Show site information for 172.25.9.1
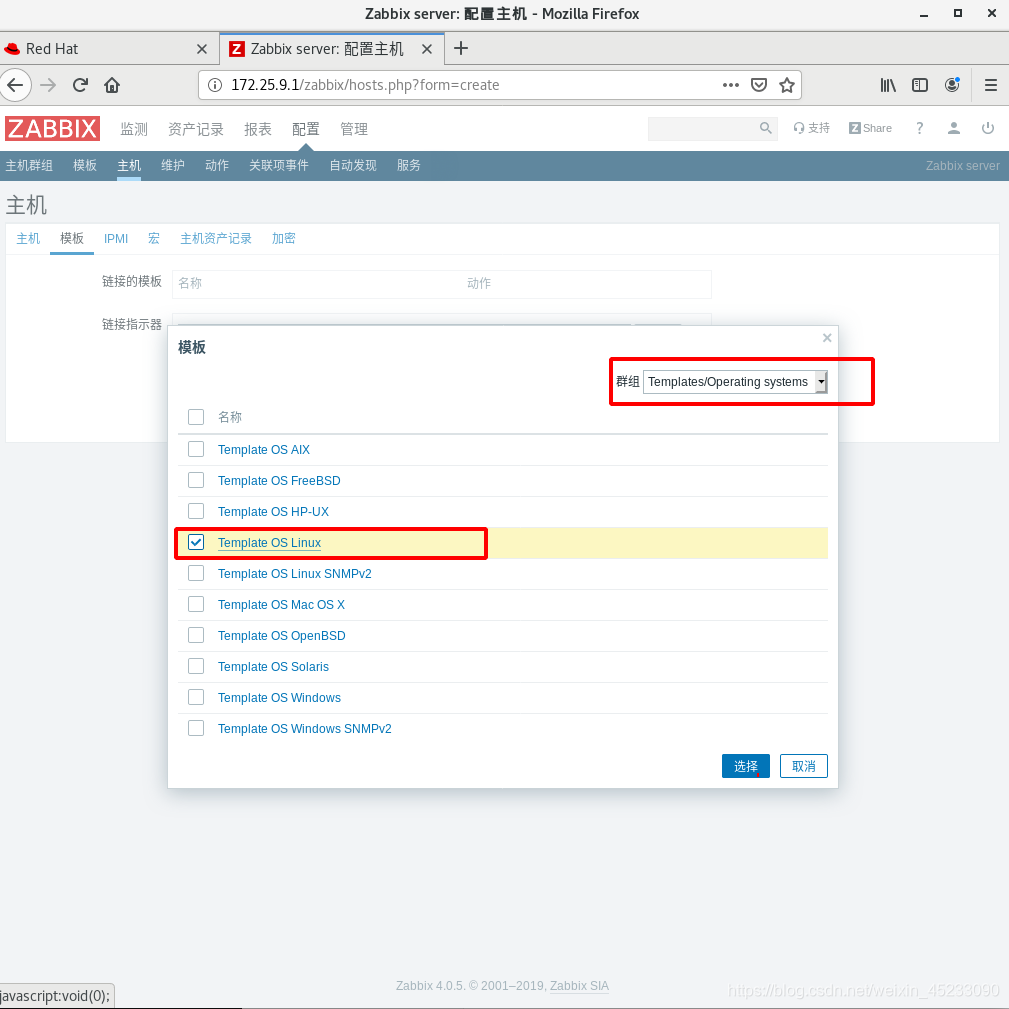 point(215,85)
